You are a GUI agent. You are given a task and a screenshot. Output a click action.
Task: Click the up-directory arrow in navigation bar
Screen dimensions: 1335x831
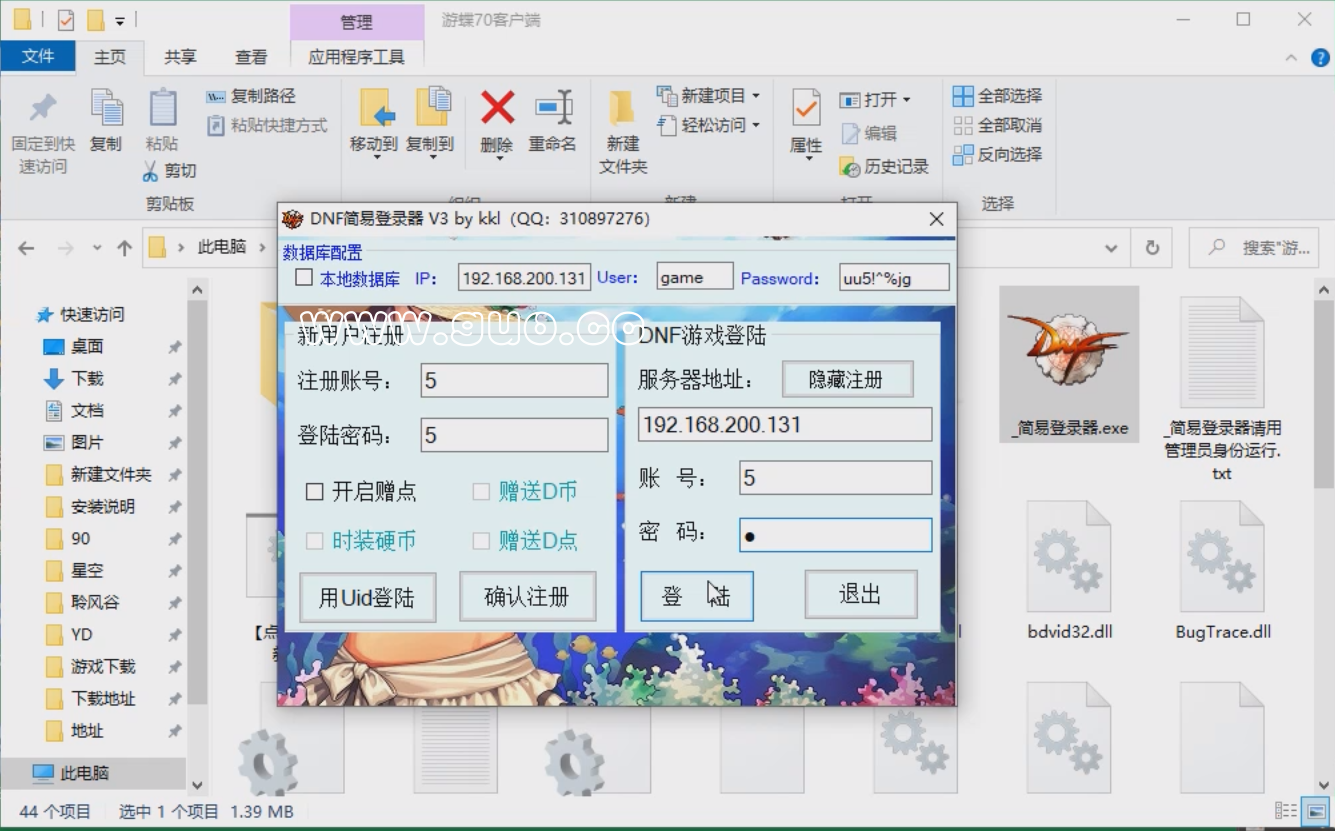tap(124, 248)
